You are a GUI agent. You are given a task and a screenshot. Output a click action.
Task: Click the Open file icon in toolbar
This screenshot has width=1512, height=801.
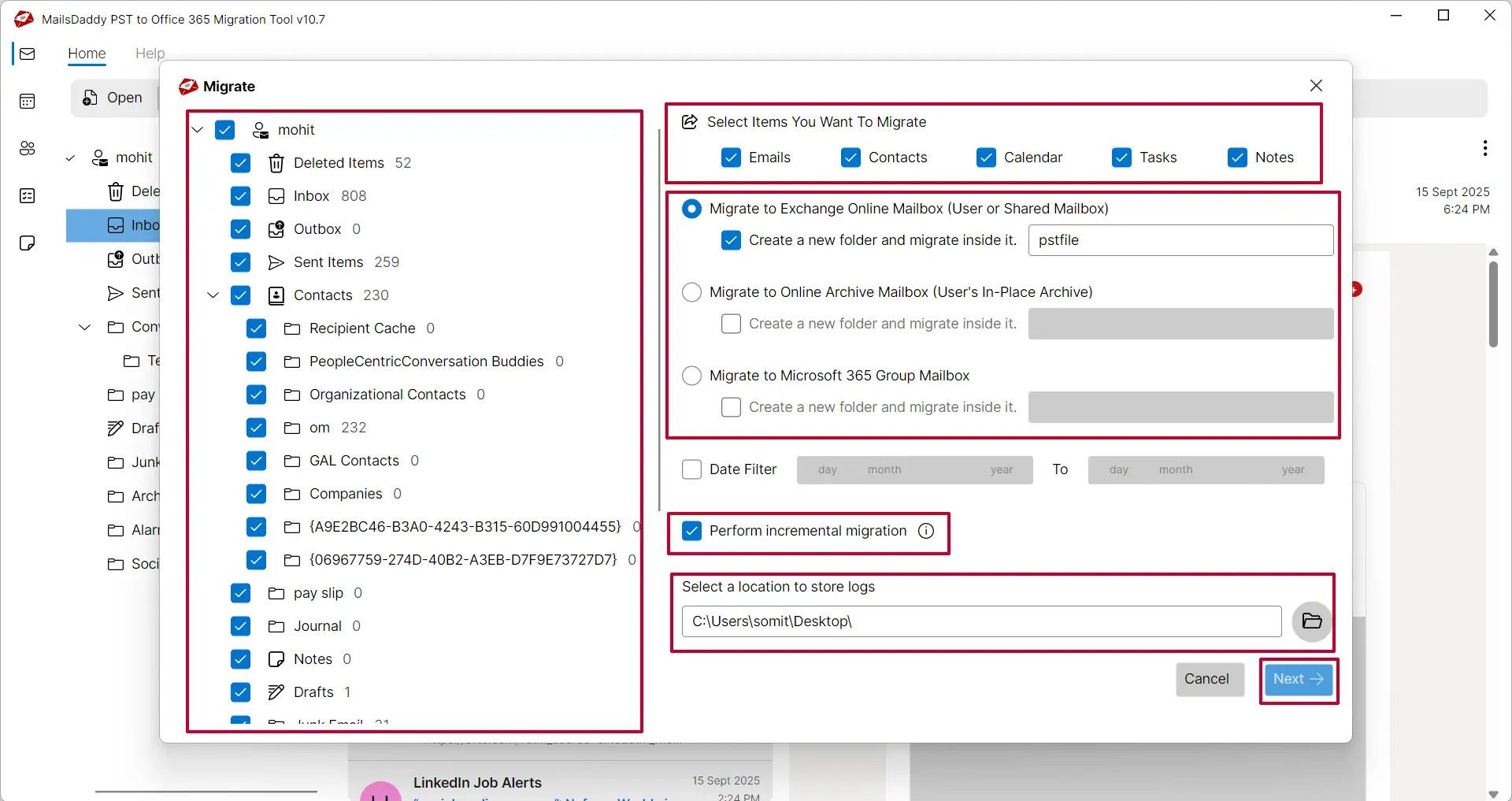(x=91, y=98)
